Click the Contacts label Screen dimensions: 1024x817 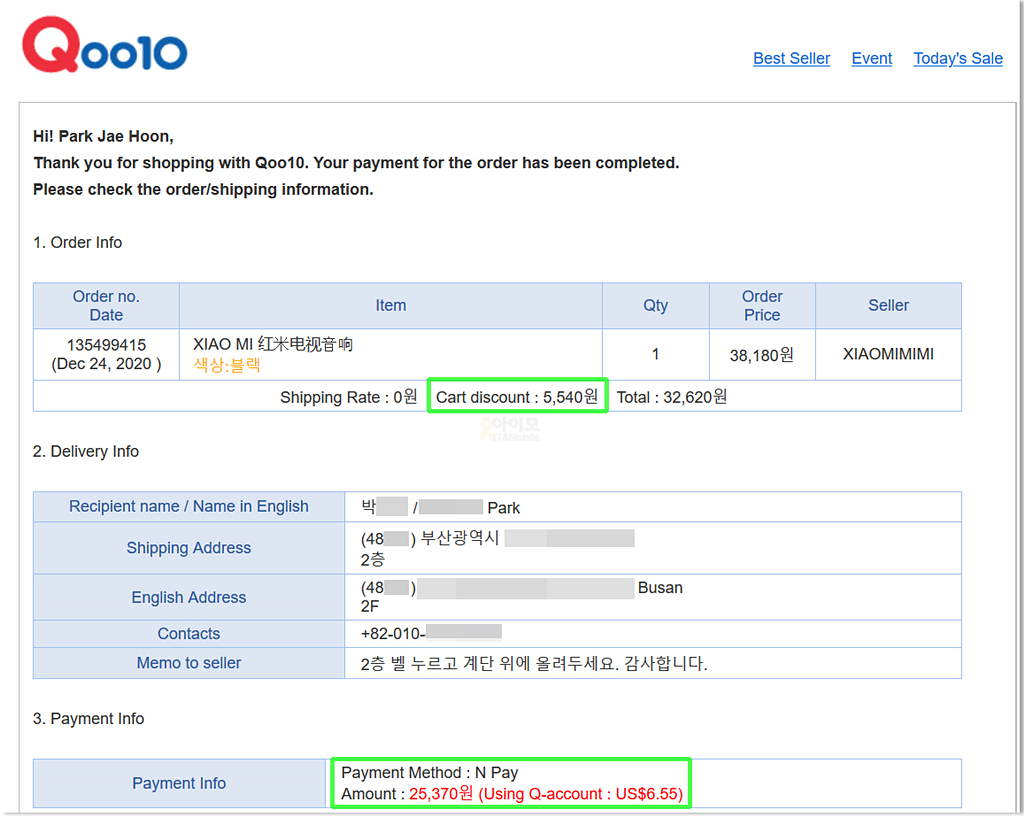(189, 633)
